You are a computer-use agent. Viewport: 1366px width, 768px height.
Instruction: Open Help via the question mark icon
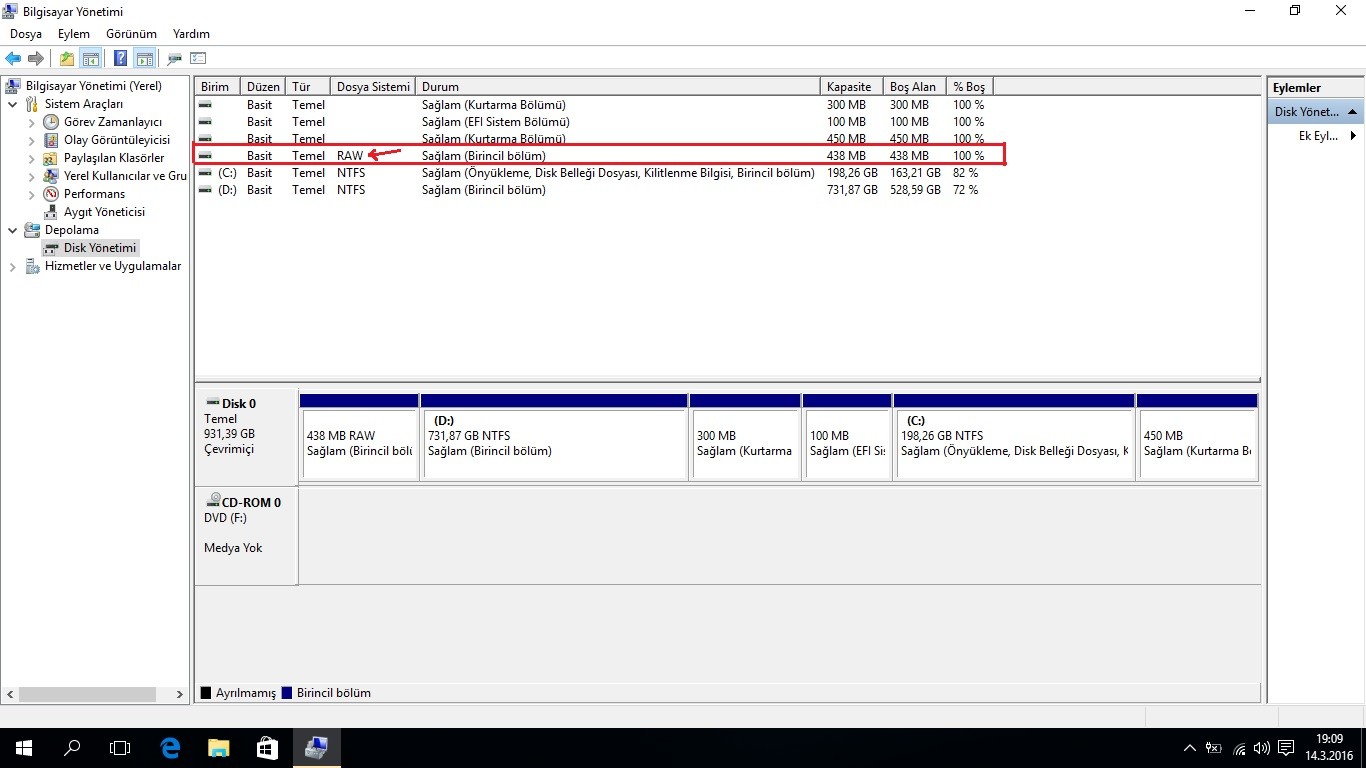pos(120,59)
